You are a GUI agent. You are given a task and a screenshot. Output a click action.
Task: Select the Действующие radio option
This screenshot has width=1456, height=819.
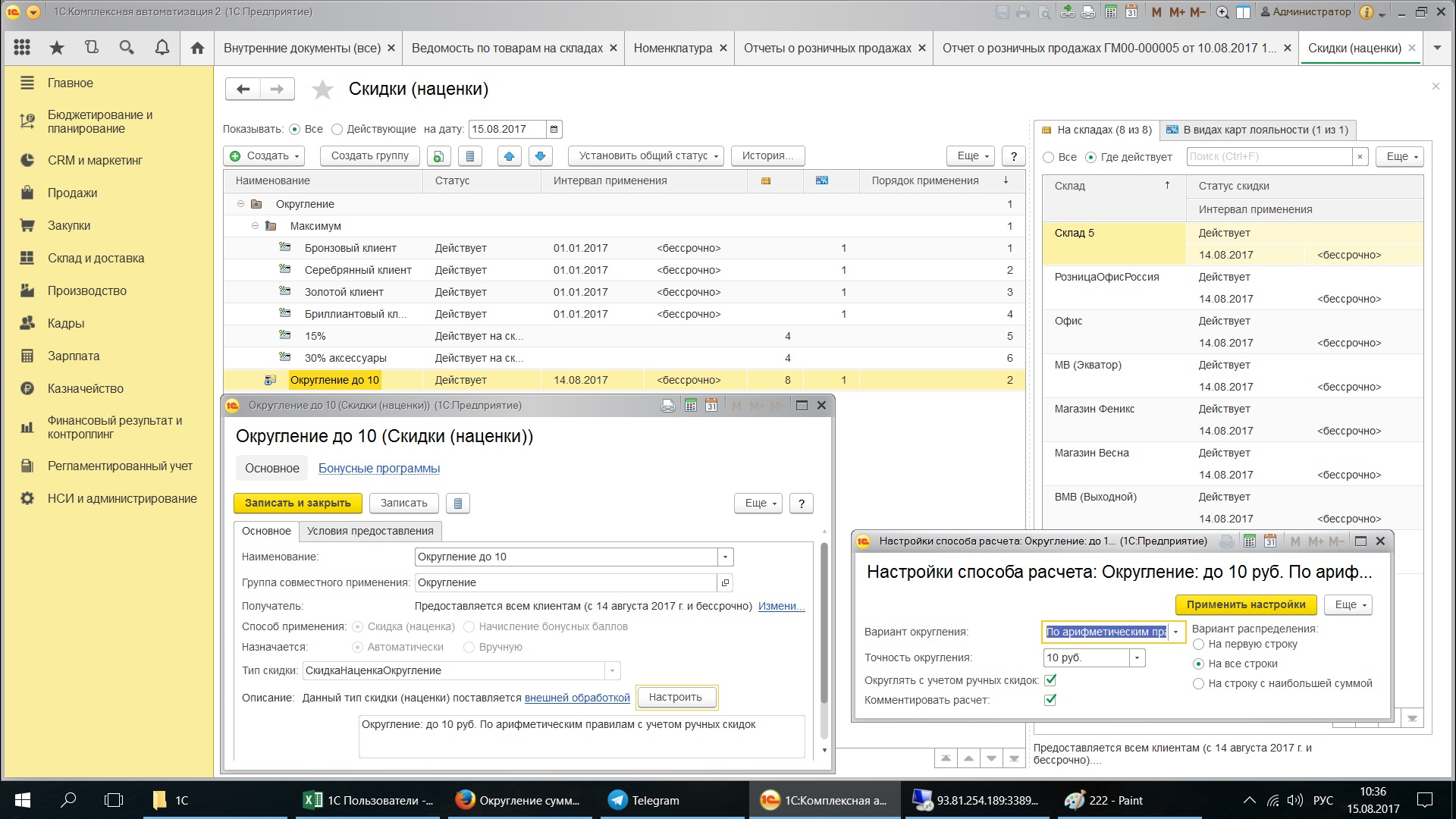coord(337,129)
